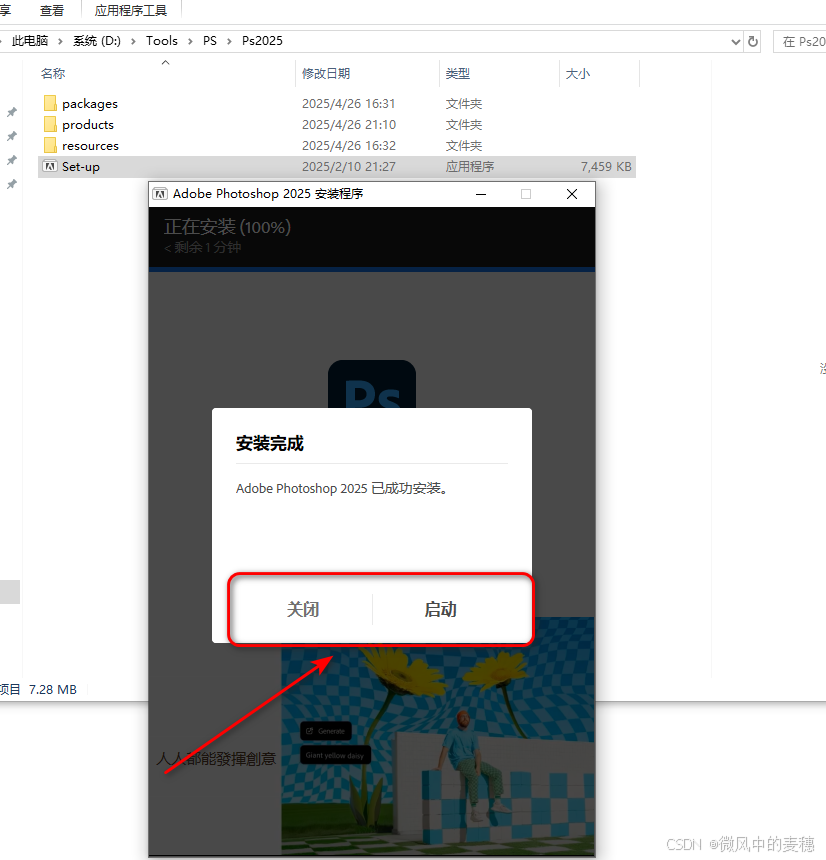Navigate to 系统 (D:) in the breadcrumb
Screen dimensions: 826x860
(97, 41)
